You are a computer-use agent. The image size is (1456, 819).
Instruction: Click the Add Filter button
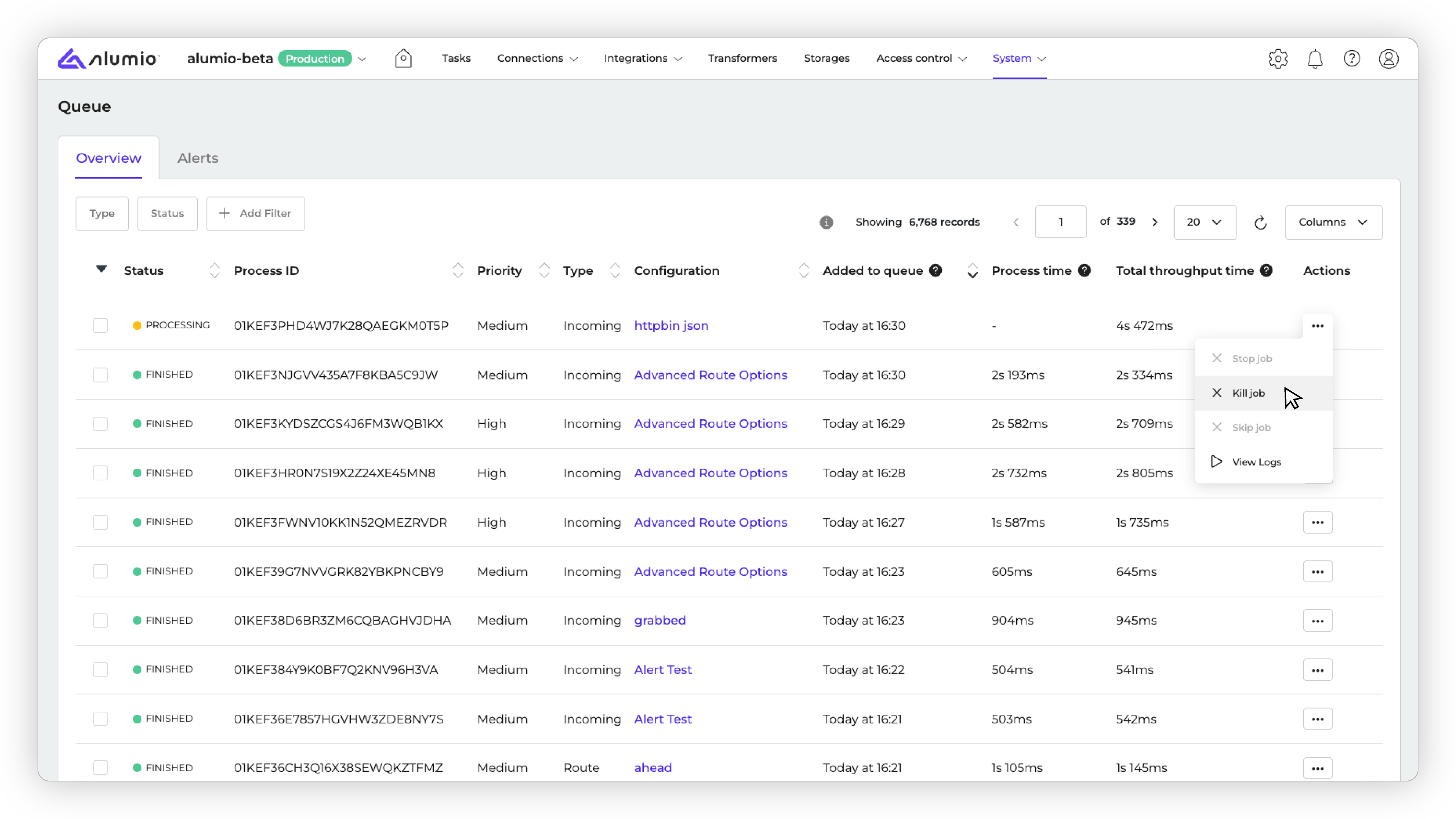(256, 213)
